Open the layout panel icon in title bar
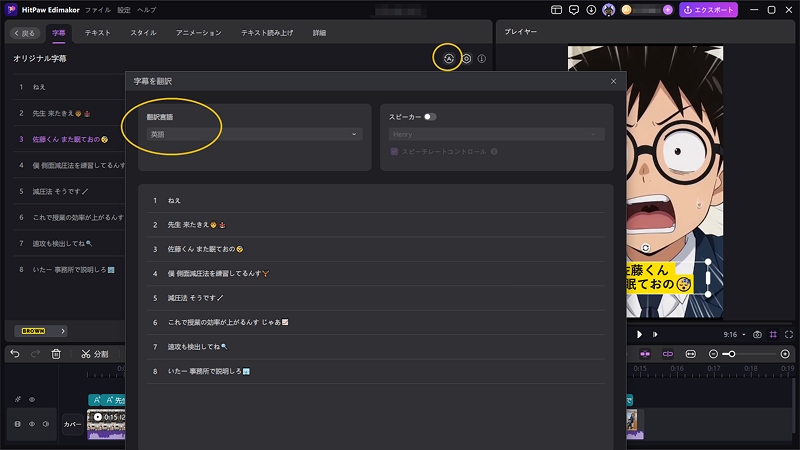 tap(557, 10)
